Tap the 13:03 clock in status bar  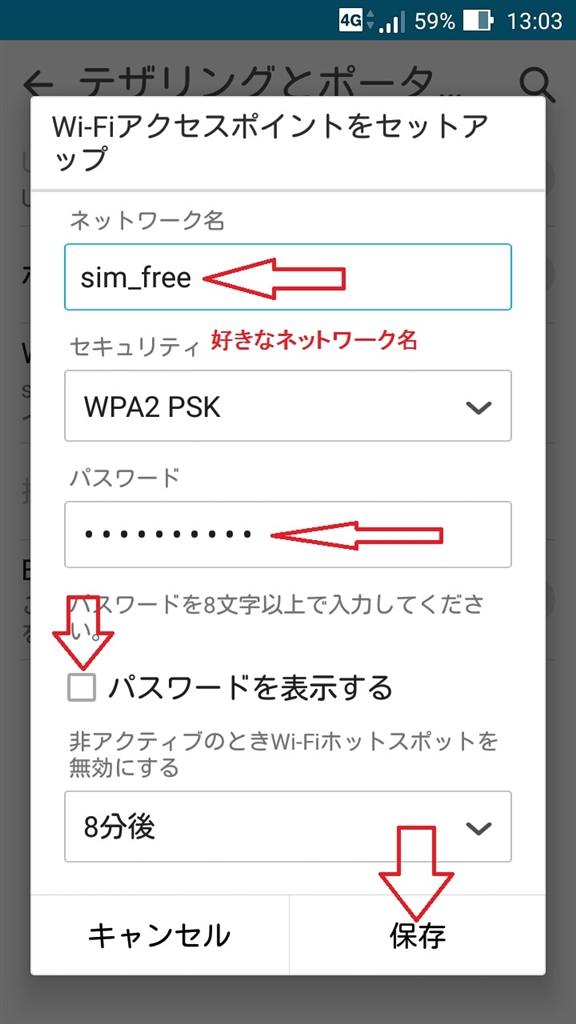click(x=534, y=21)
